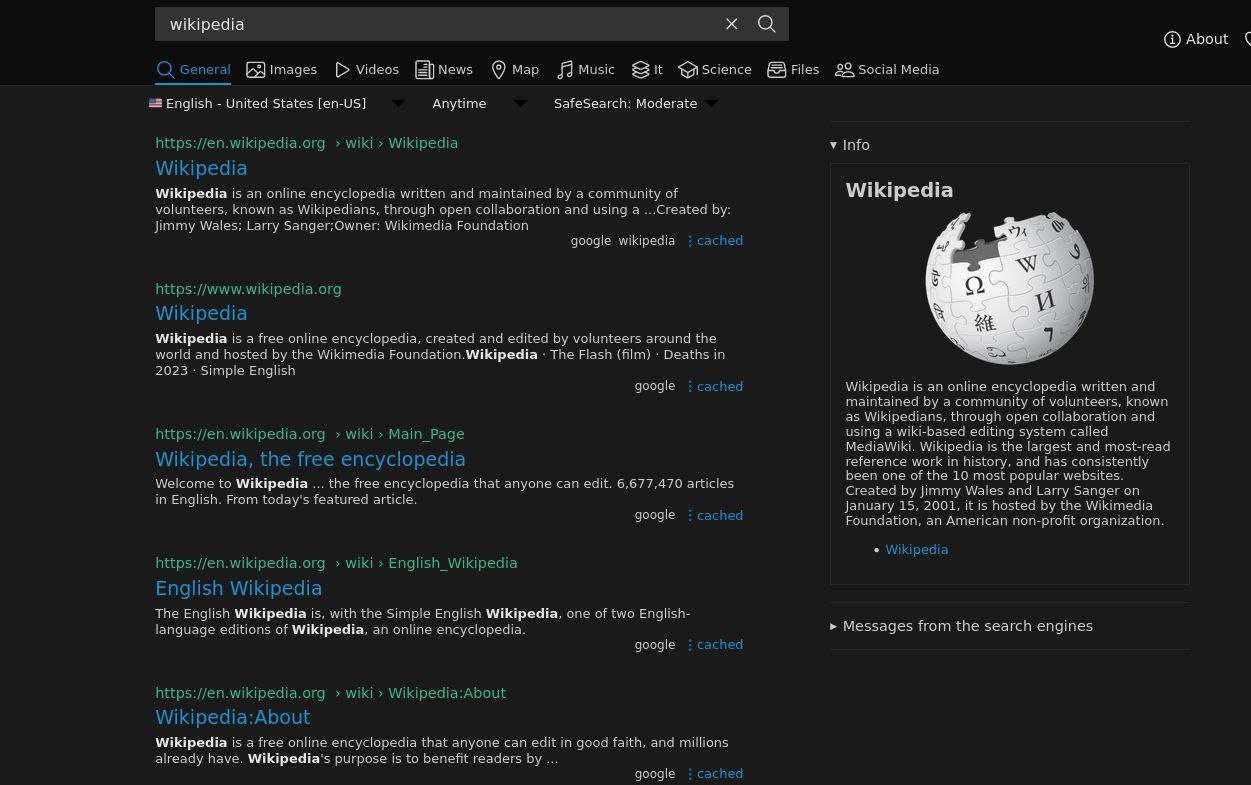This screenshot has height=785, width=1251.
Task: Open the About page info icon
Action: (x=1196, y=40)
